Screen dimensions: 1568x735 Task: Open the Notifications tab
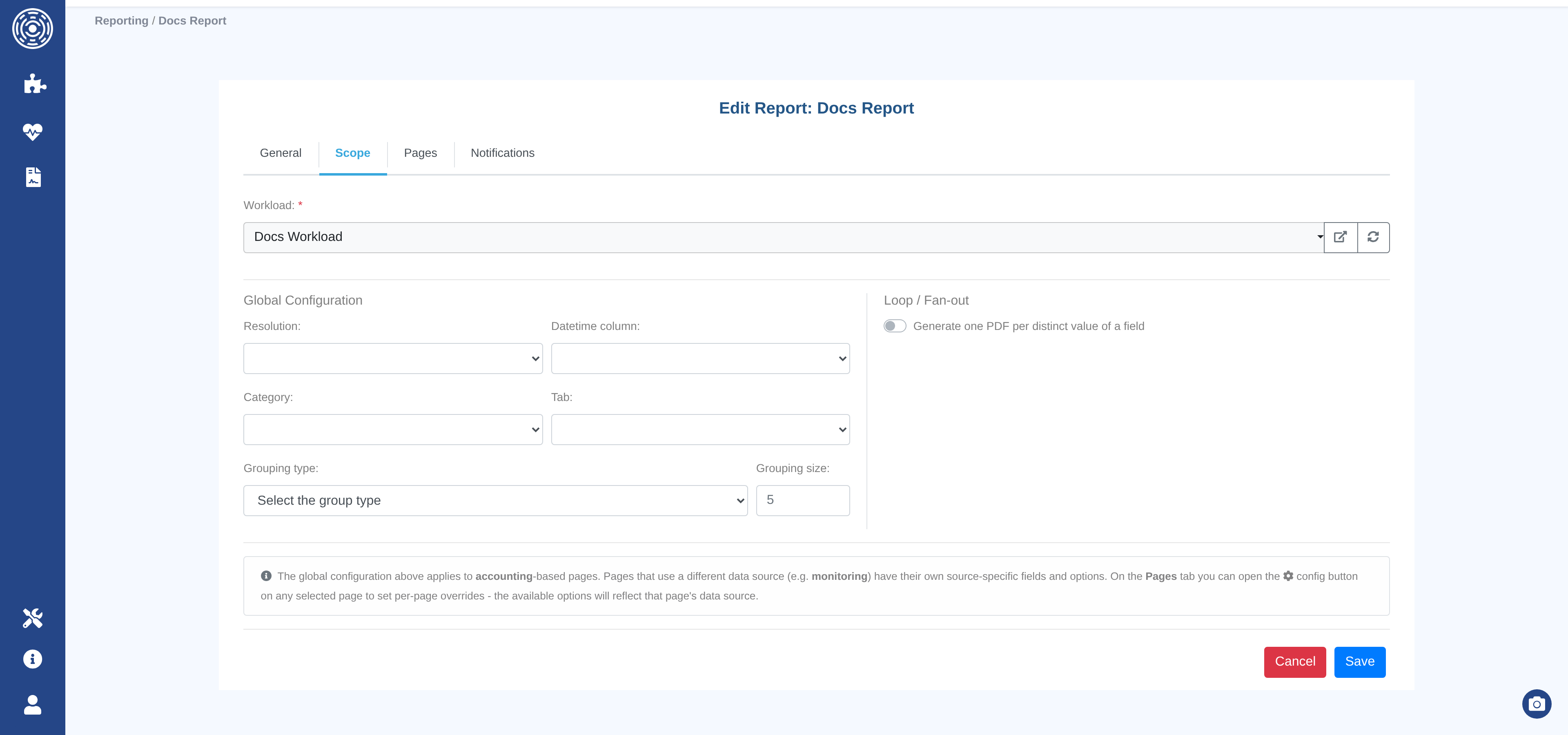coord(502,153)
